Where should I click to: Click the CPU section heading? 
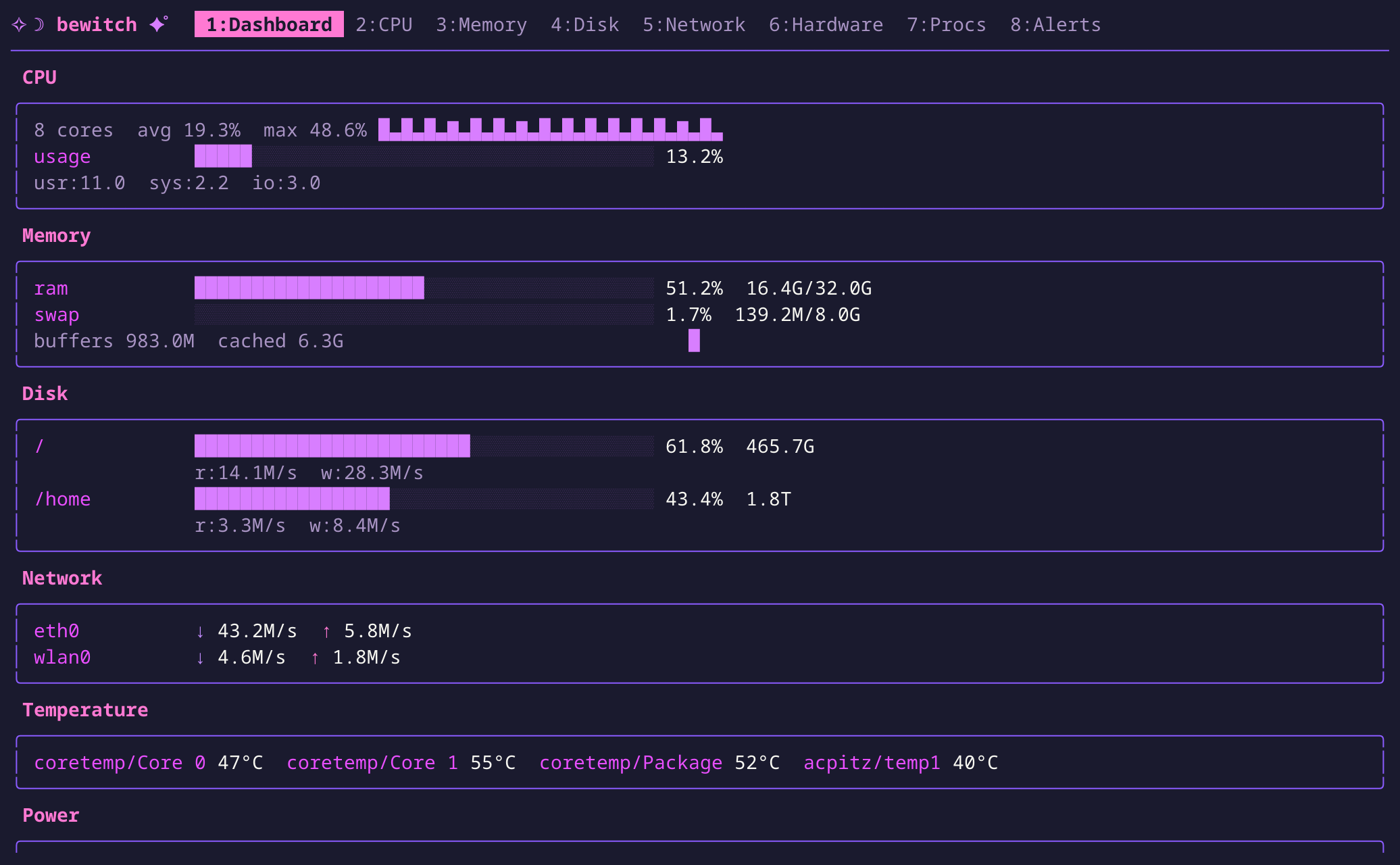39,77
